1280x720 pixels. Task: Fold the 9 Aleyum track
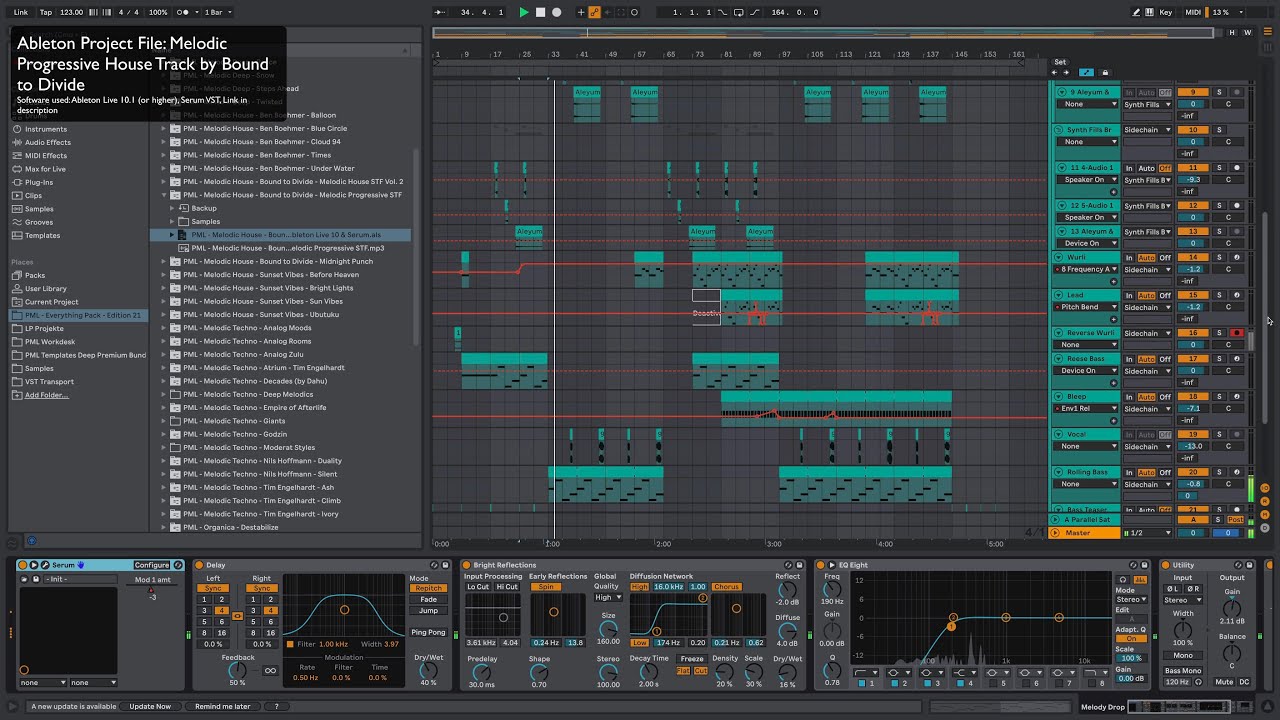tap(1062, 92)
